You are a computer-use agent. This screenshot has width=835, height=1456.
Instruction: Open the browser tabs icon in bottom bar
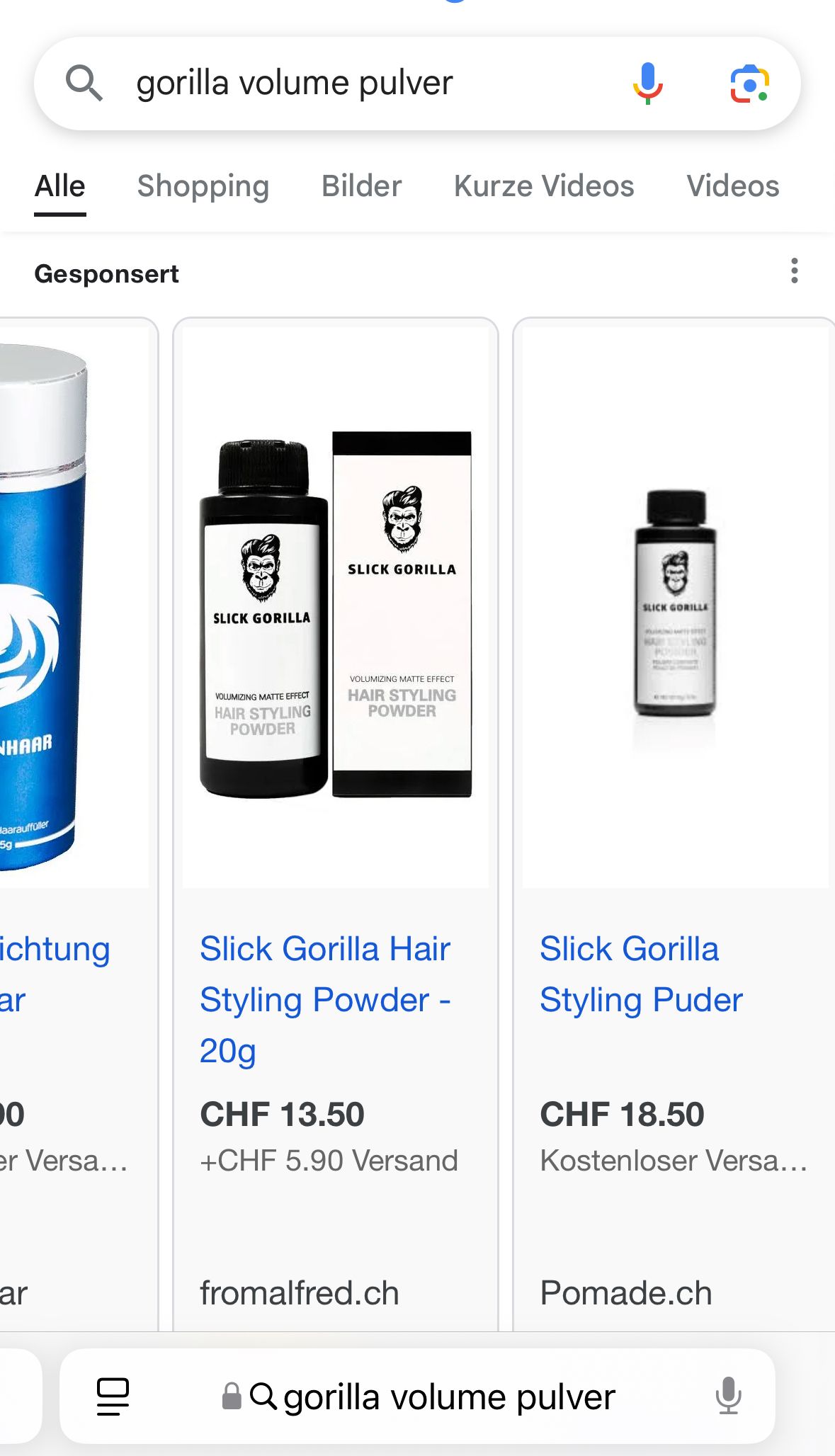(113, 1397)
